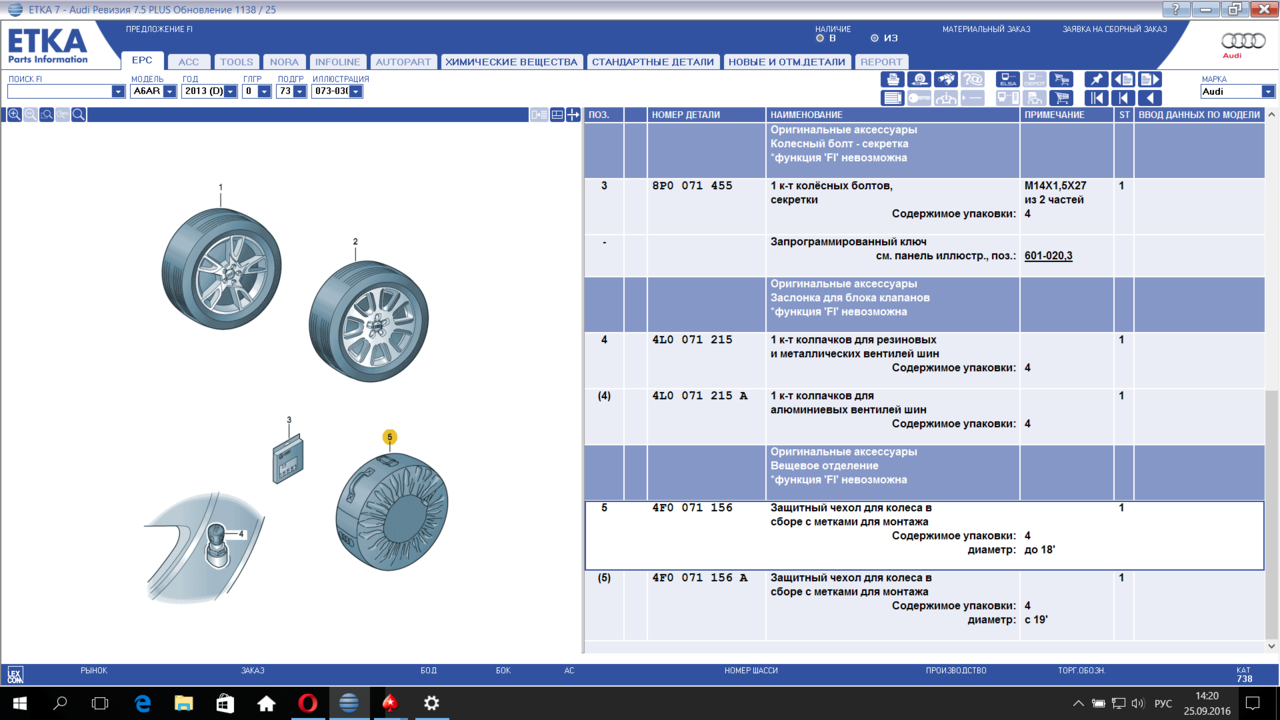Click the ПРИМЕЧАНИЕ column header
Image resolution: width=1280 pixels, height=720 pixels.
(1067, 115)
